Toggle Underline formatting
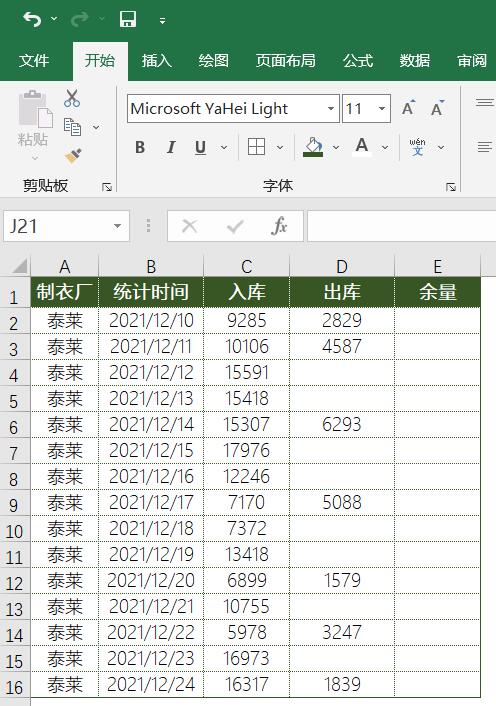496x706 pixels. coord(201,147)
